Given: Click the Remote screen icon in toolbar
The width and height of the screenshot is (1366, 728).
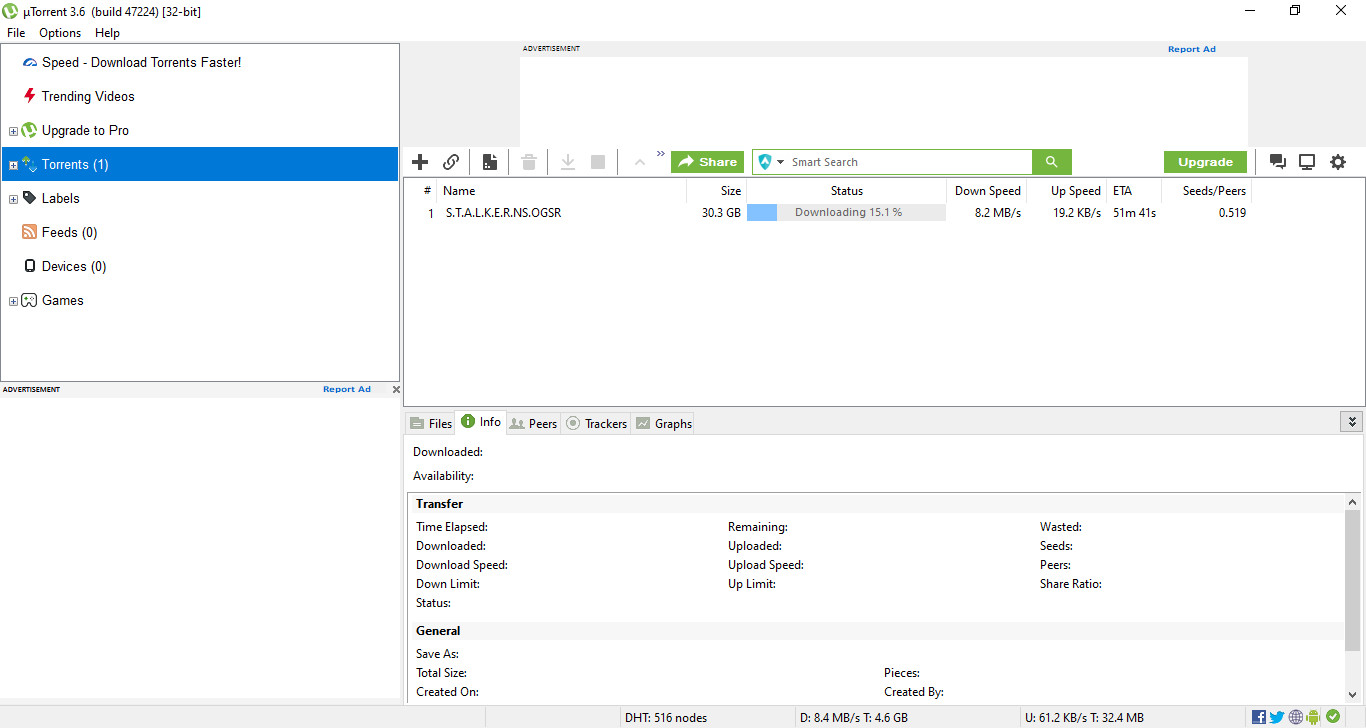Looking at the screenshot, I should [x=1307, y=162].
